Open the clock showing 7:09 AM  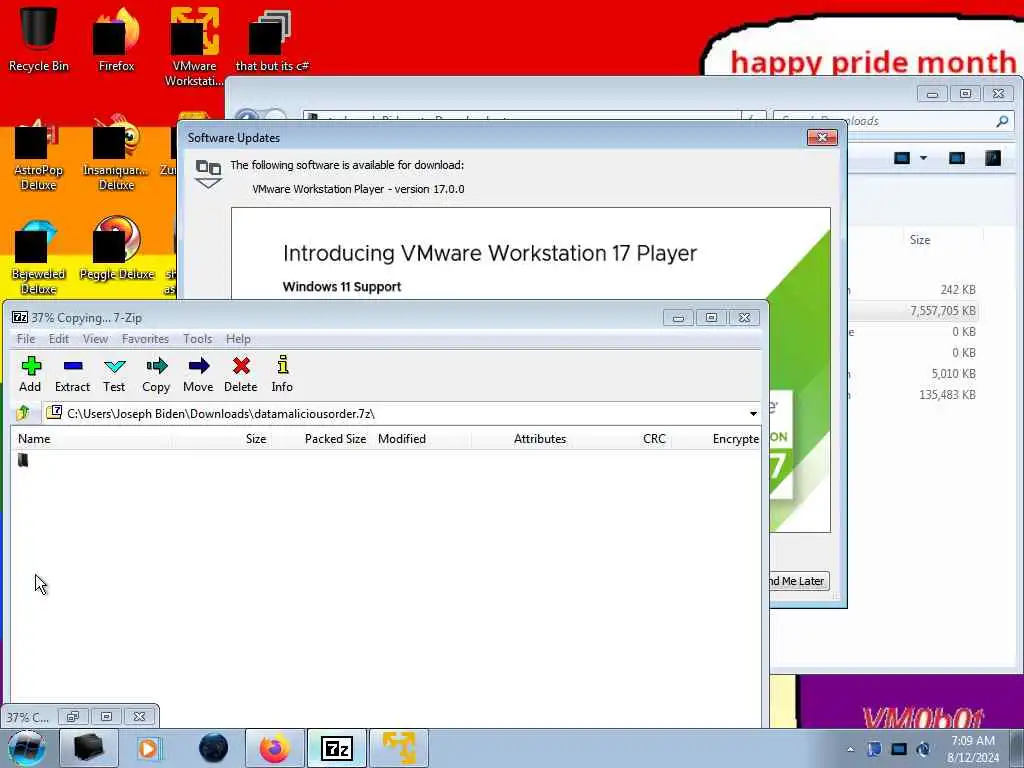(972, 749)
